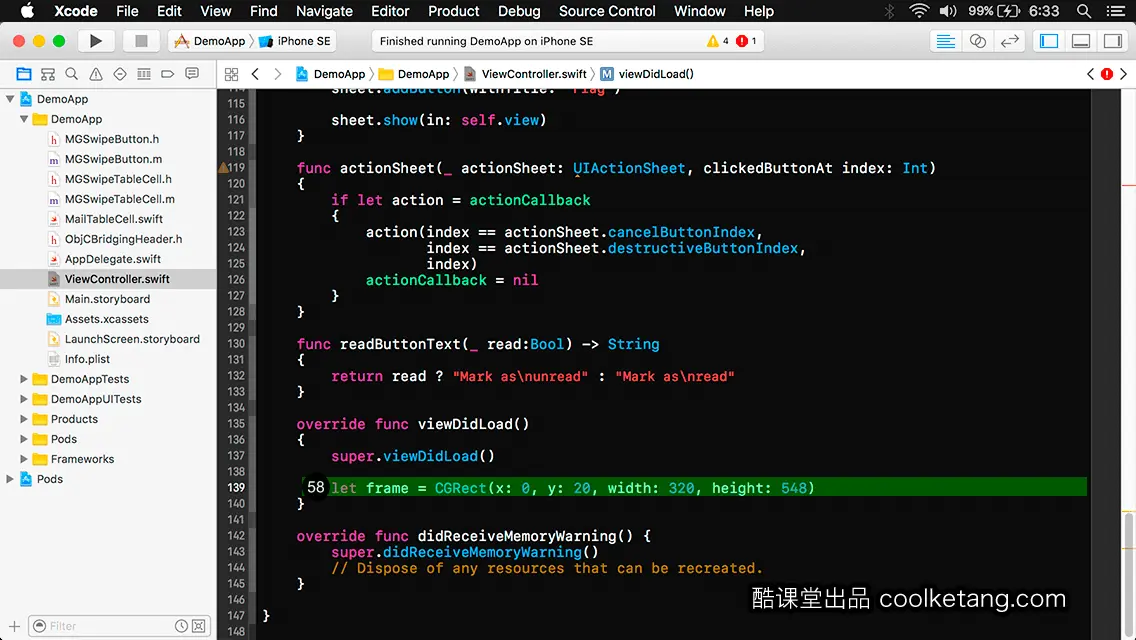Viewport: 1136px width, 640px height.
Task: Toggle the Debug area
Action: click(1081, 41)
